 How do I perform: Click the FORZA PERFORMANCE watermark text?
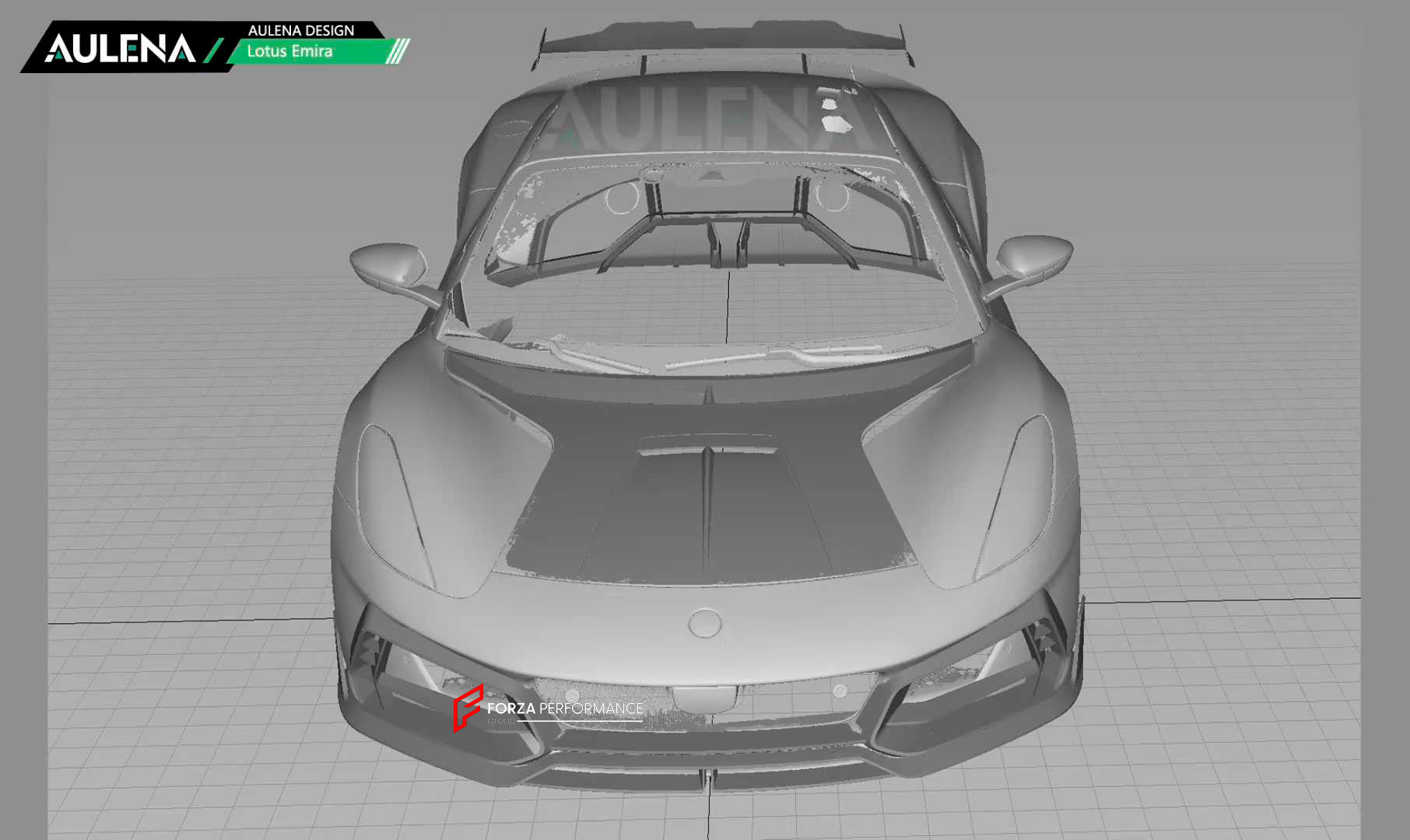[x=565, y=709]
